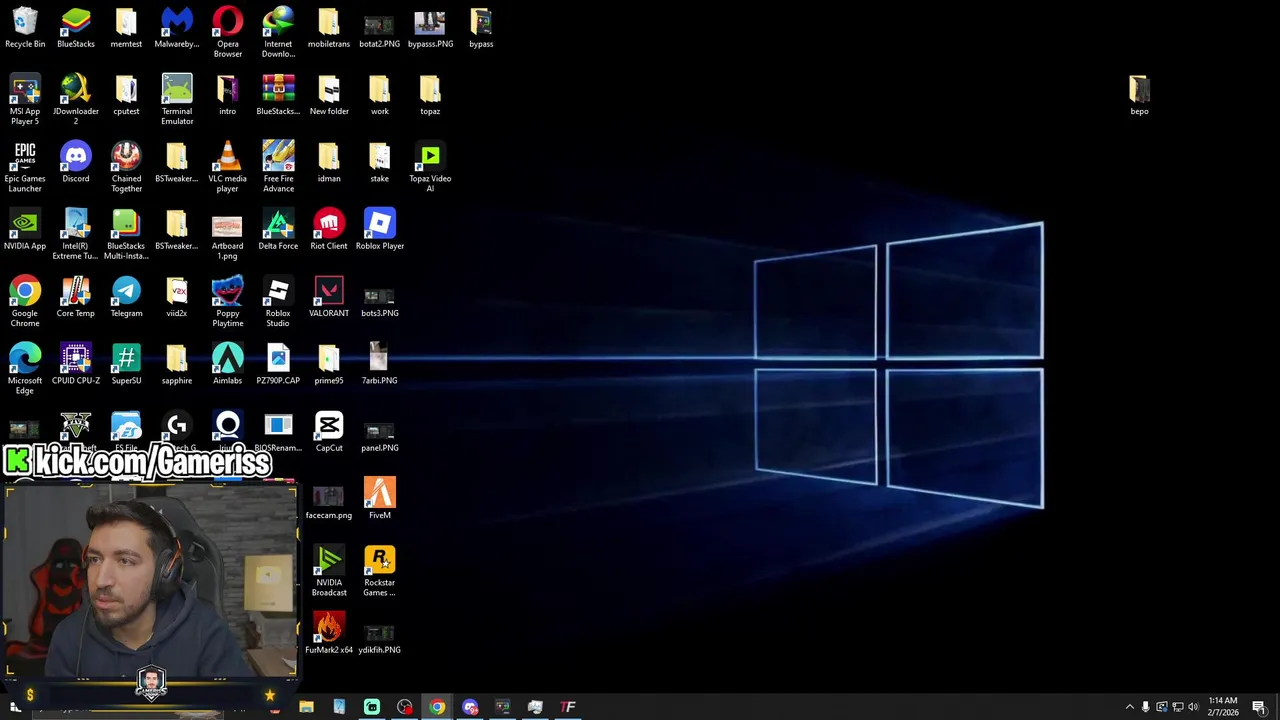Select the Topaz Video AI shortcut
Viewport: 1280px width, 720px height.
tap(430, 167)
